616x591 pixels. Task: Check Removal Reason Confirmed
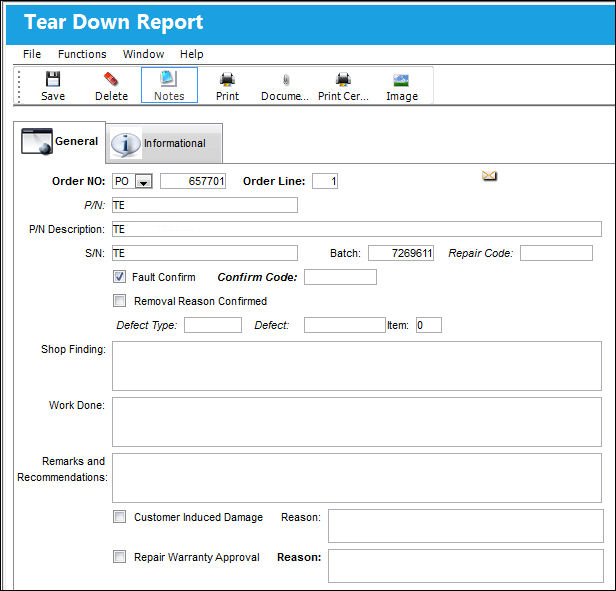(x=119, y=301)
